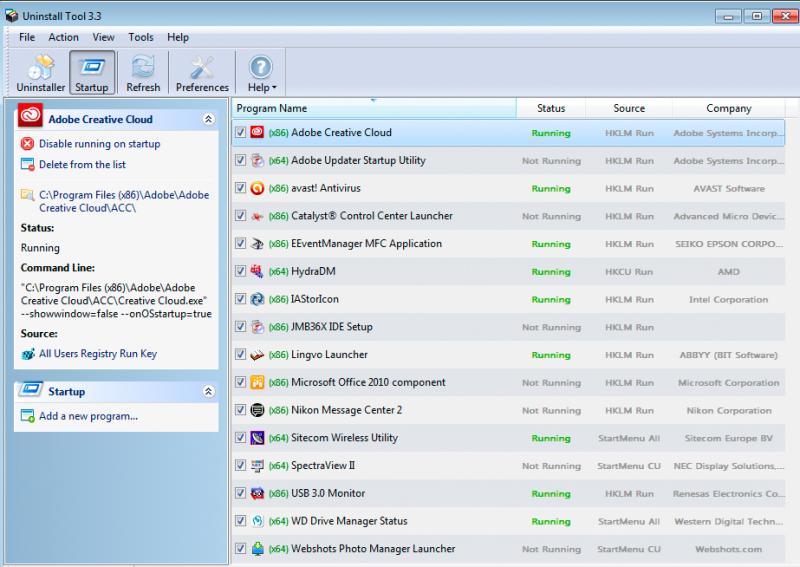Screen dimensions: 800x567
Task: Click the red Disable running on startup icon
Action: pos(27,144)
